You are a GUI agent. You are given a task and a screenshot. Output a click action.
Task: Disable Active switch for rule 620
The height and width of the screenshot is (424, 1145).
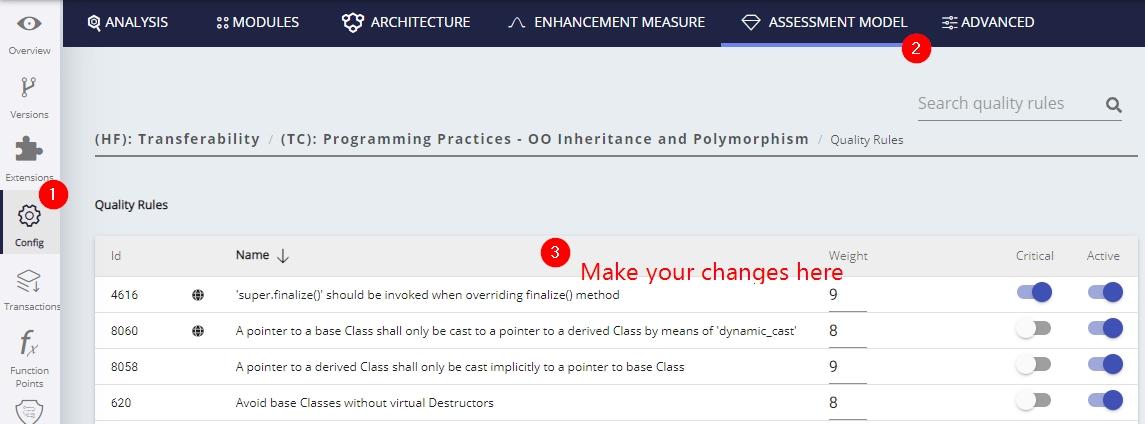tap(1104, 401)
